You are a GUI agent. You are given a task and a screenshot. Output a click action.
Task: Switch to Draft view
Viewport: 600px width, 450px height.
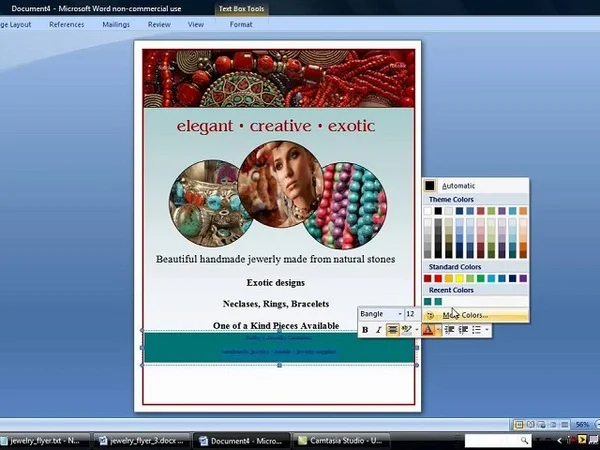(x=564, y=424)
